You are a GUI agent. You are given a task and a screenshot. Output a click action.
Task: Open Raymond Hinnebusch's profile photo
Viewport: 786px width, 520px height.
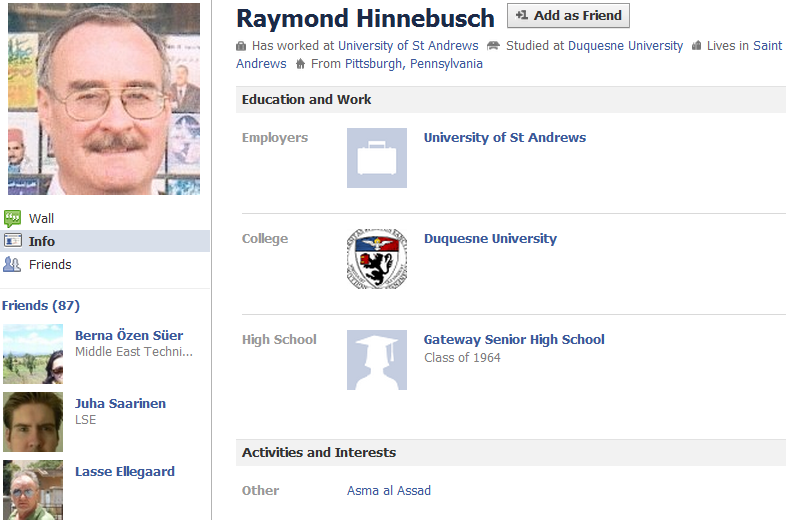(104, 98)
